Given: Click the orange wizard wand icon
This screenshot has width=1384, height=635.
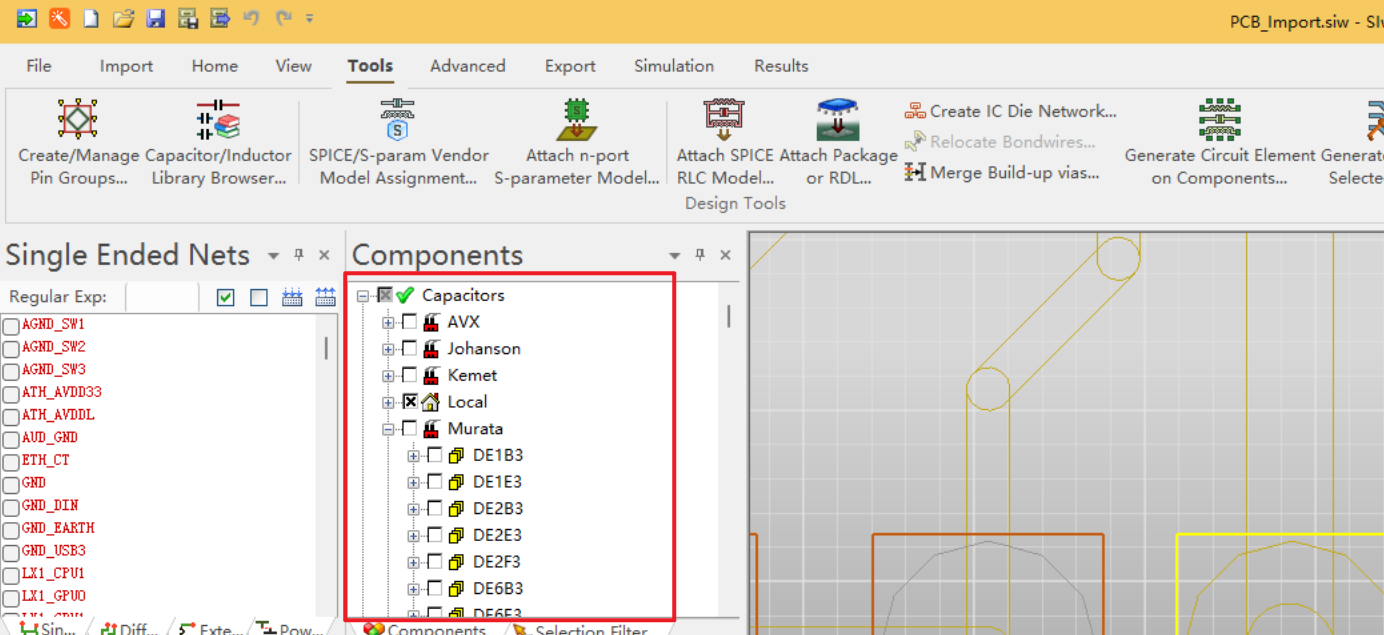Looking at the screenshot, I should (59, 18).
